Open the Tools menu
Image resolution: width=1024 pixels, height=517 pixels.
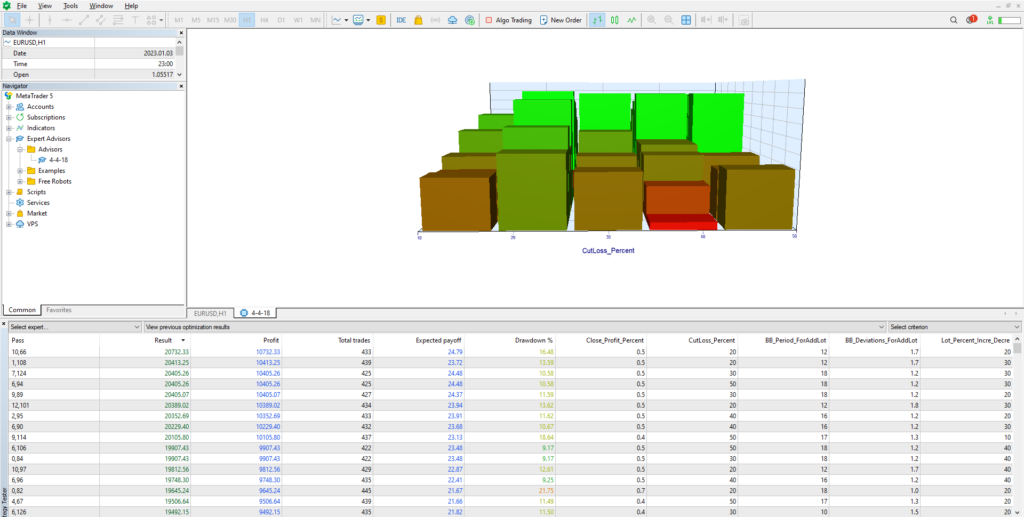point(70,6)
